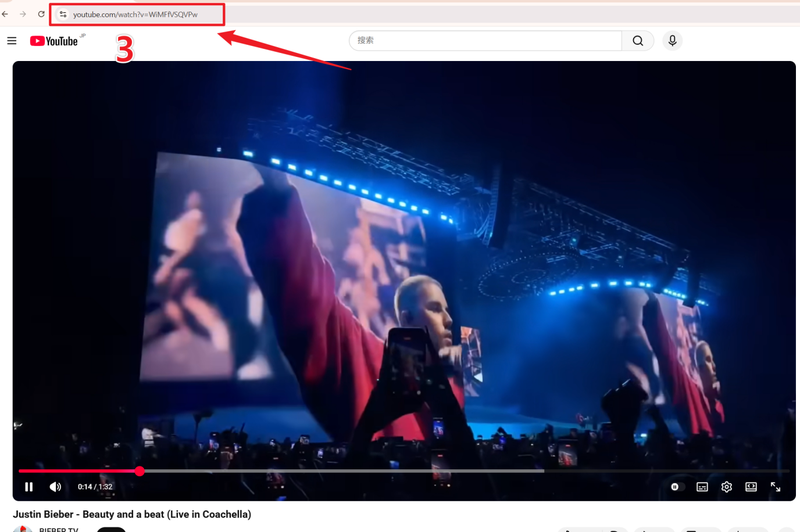Reload the page with the refresh icon
Viewport: 800px width, 532px height.
tap(41, 14)
